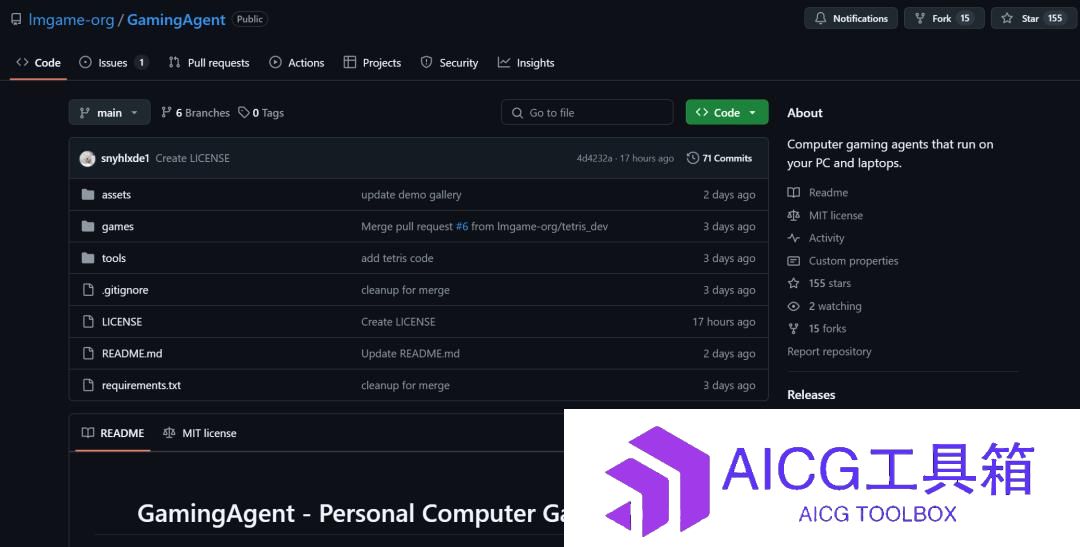
Task: Click the .gitignore file icon
Action: pyautogui.click(x=87, y=290)
